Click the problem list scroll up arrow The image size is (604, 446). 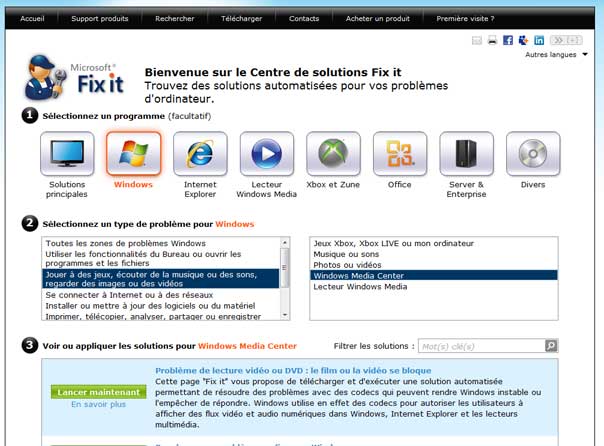[x=285, y=243]
